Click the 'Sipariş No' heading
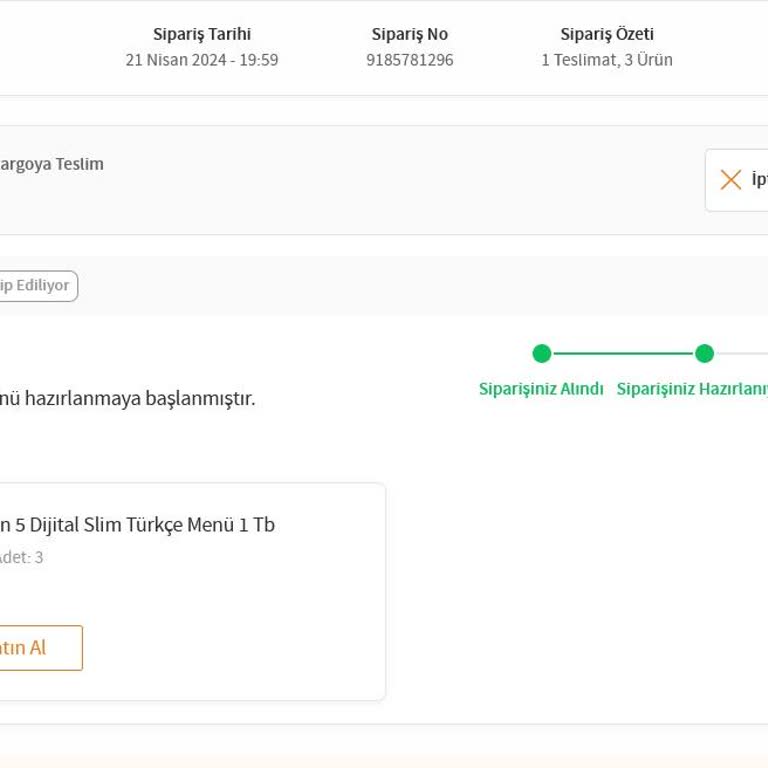 click(409, 34)
